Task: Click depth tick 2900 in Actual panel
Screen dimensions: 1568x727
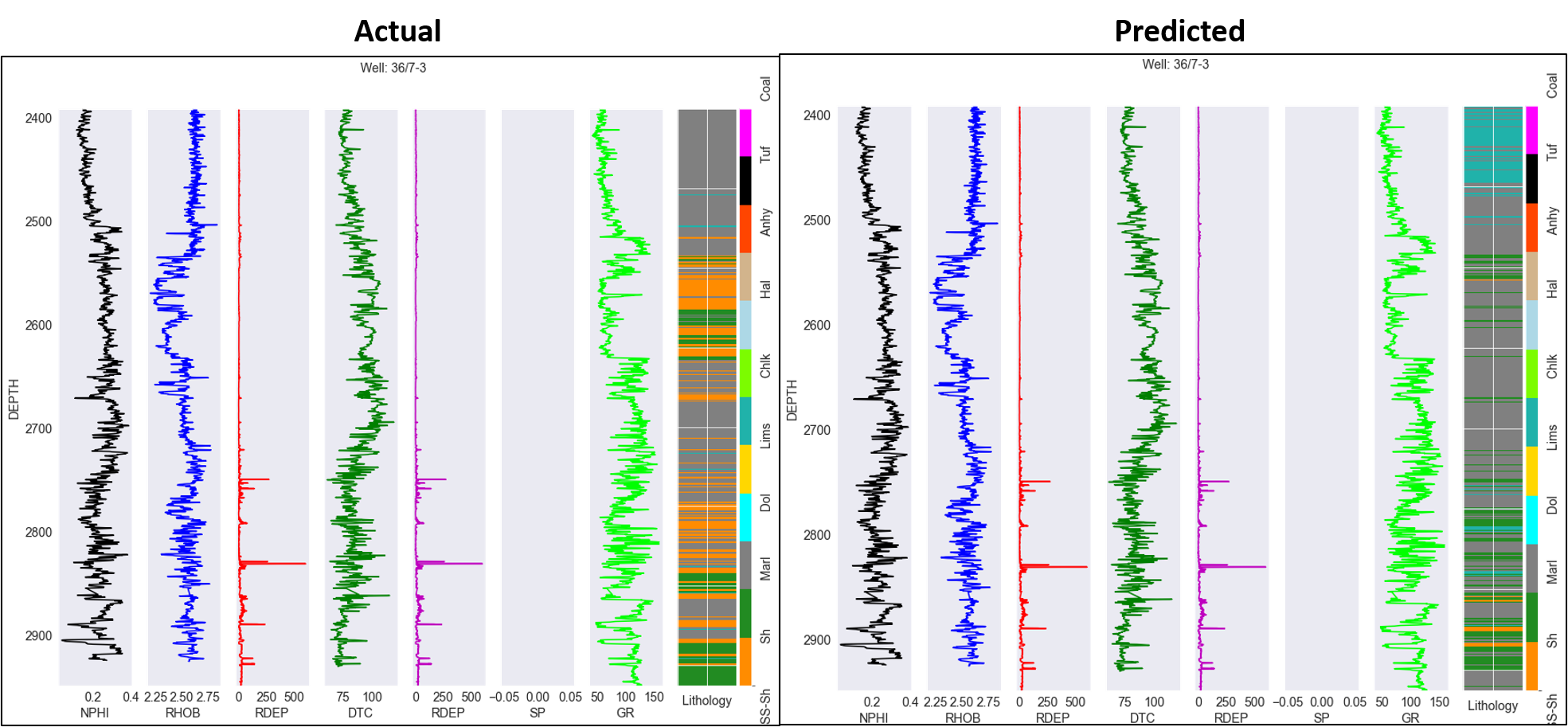Action: click(38, 636)
